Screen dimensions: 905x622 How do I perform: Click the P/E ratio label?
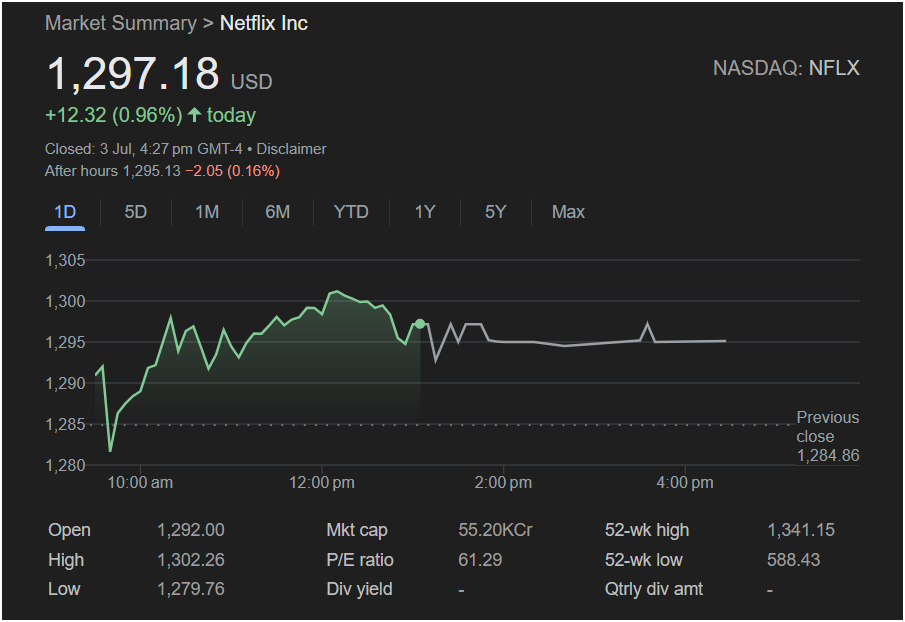360,560
